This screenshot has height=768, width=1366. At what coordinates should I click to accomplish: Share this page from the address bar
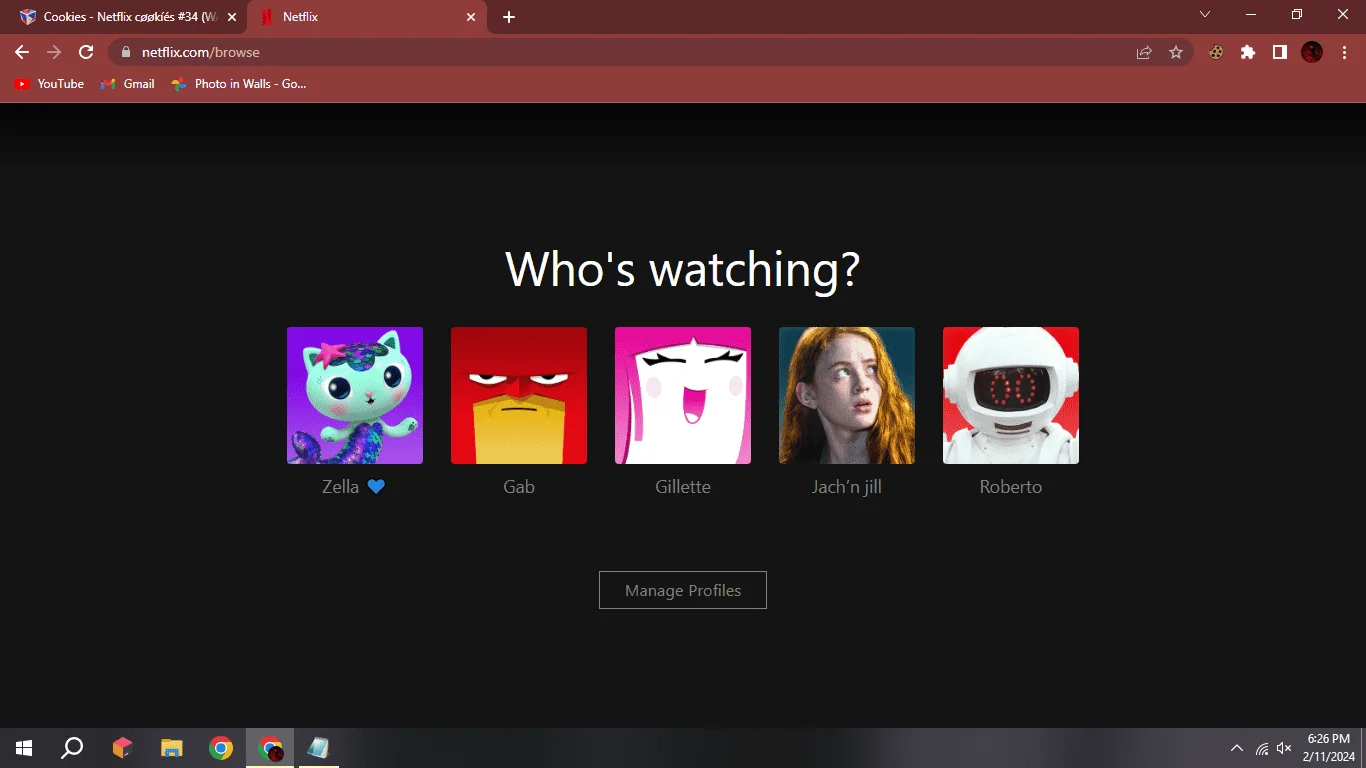point(1144,52)
